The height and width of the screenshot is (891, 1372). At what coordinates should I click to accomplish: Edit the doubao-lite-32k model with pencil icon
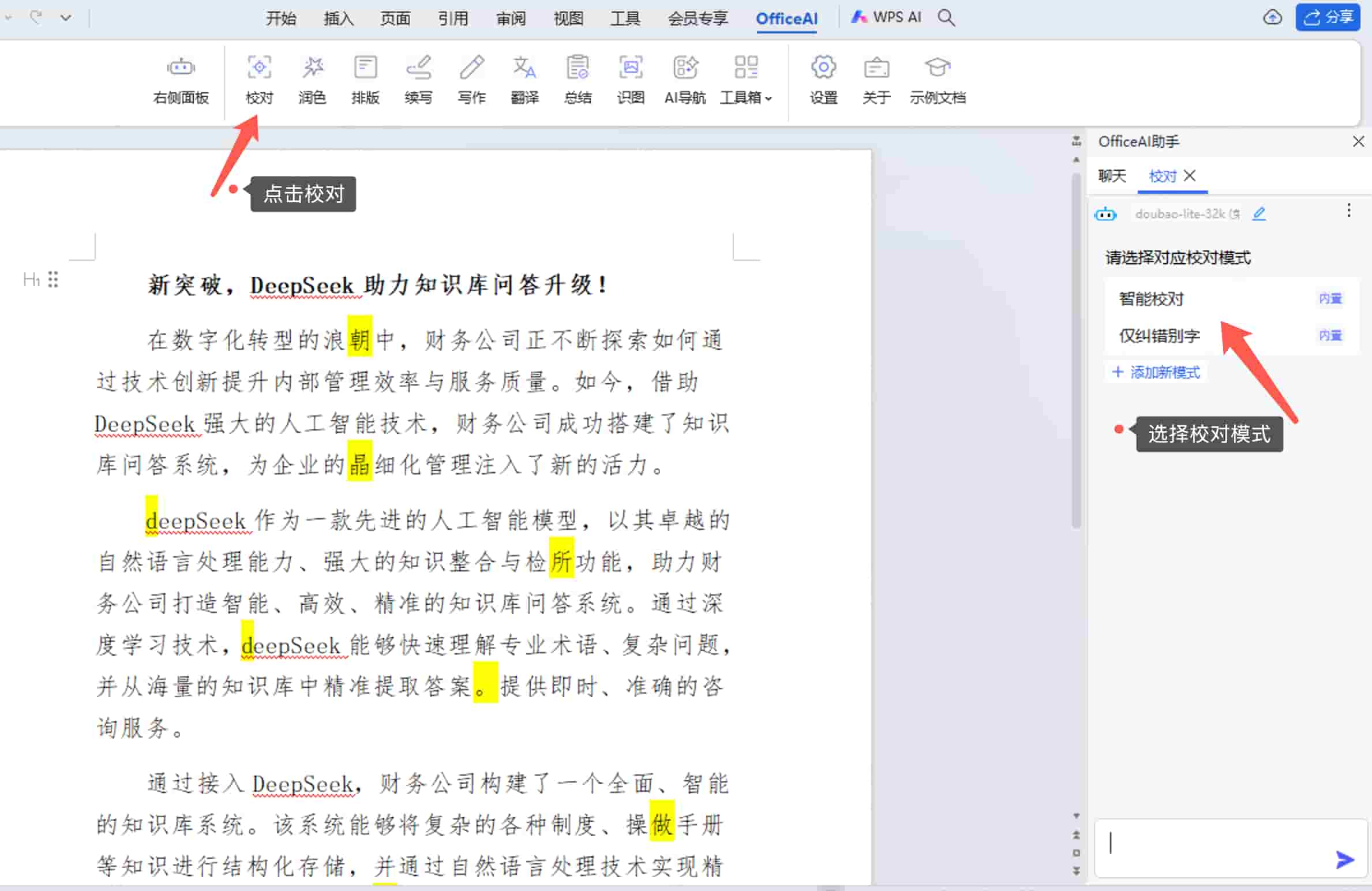(x=1259, y=214)
